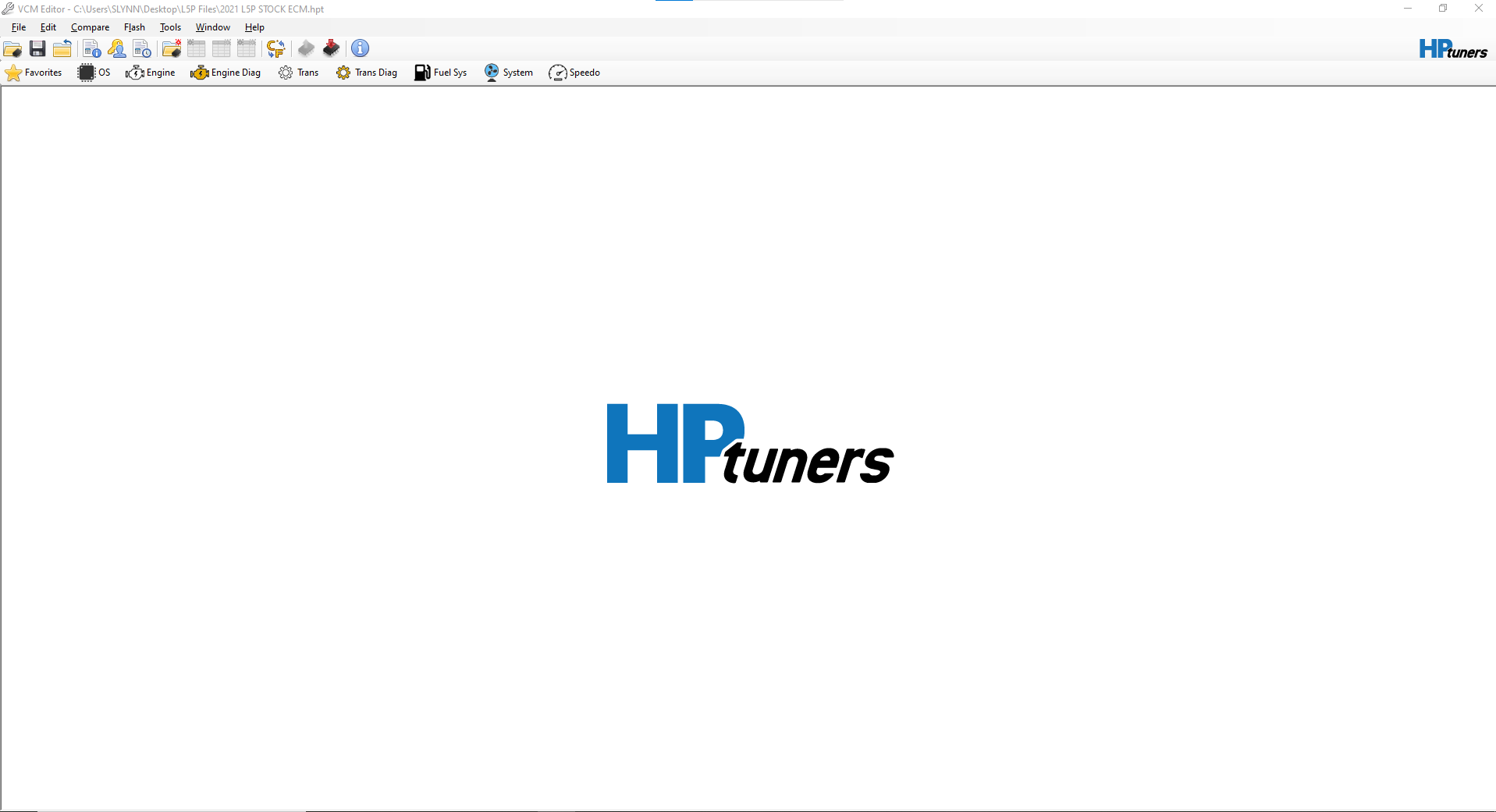Open a tune file
The image size is (1496, 812).
pyautogui.click(x=12, y=48)
